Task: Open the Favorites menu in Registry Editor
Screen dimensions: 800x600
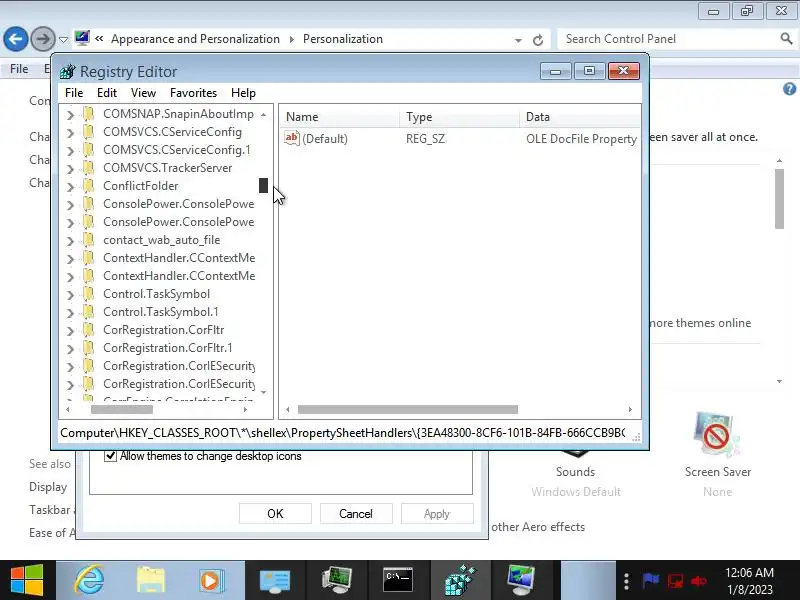Action: click(x=193, y=93)
